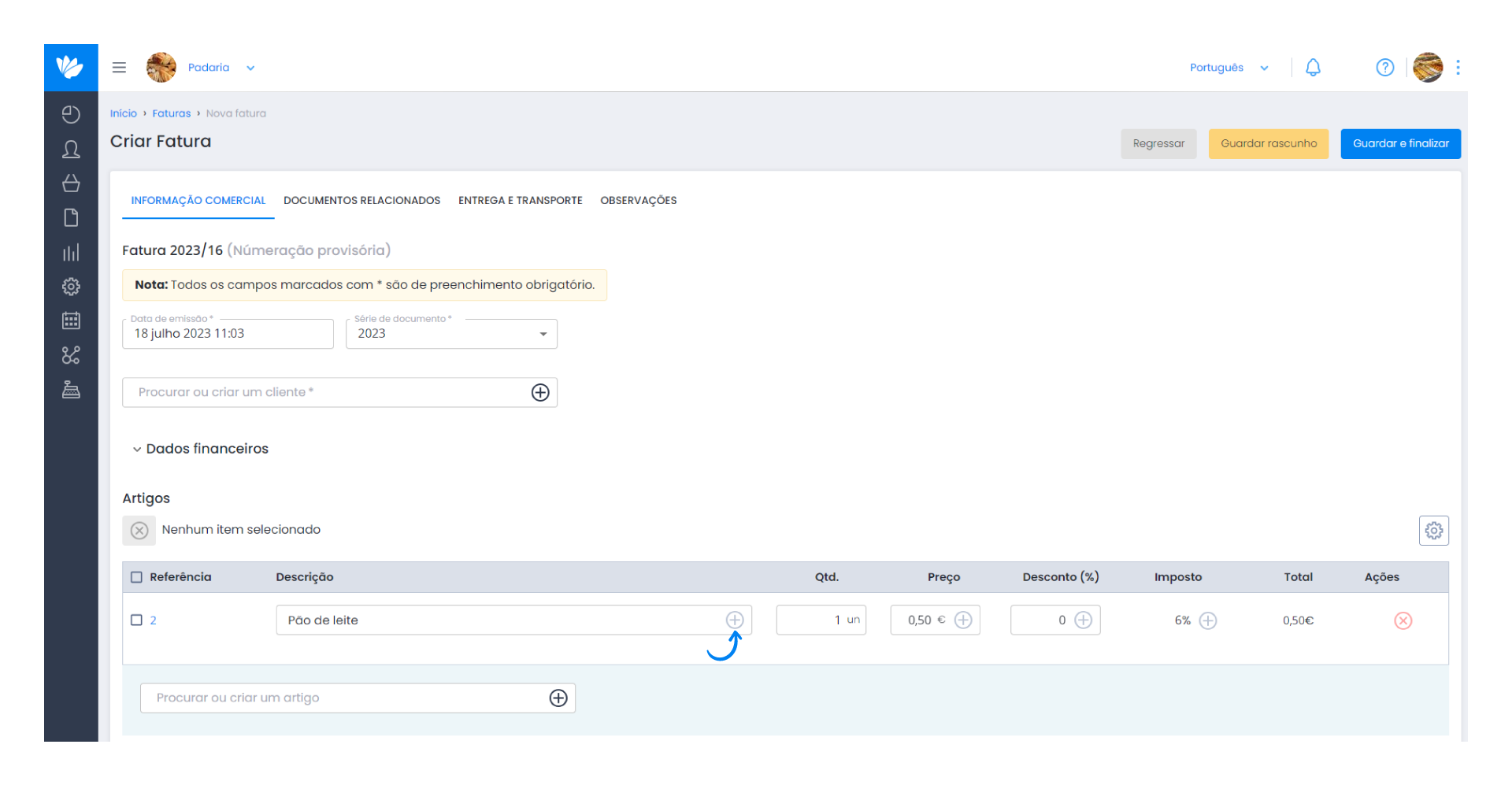Check the checkbox for item 2
1512x785 pixels.
click(x=136, y=620)
